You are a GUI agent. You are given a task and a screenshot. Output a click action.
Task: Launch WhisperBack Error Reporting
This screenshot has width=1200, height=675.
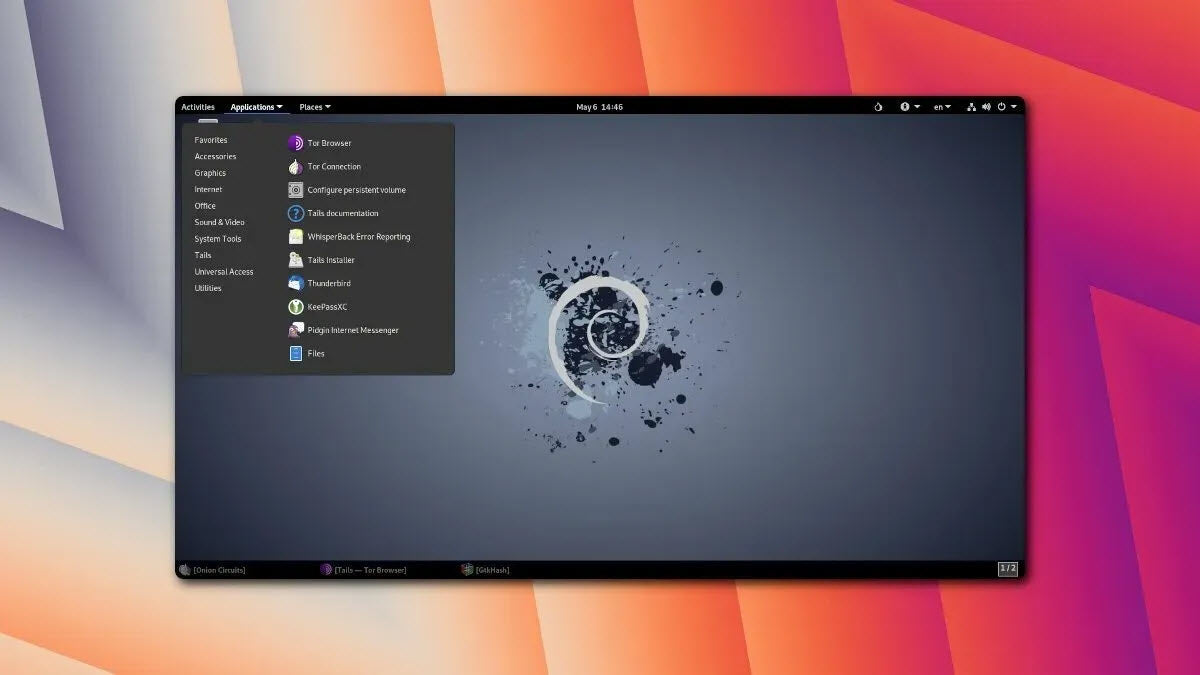click(x=358, y=237)
